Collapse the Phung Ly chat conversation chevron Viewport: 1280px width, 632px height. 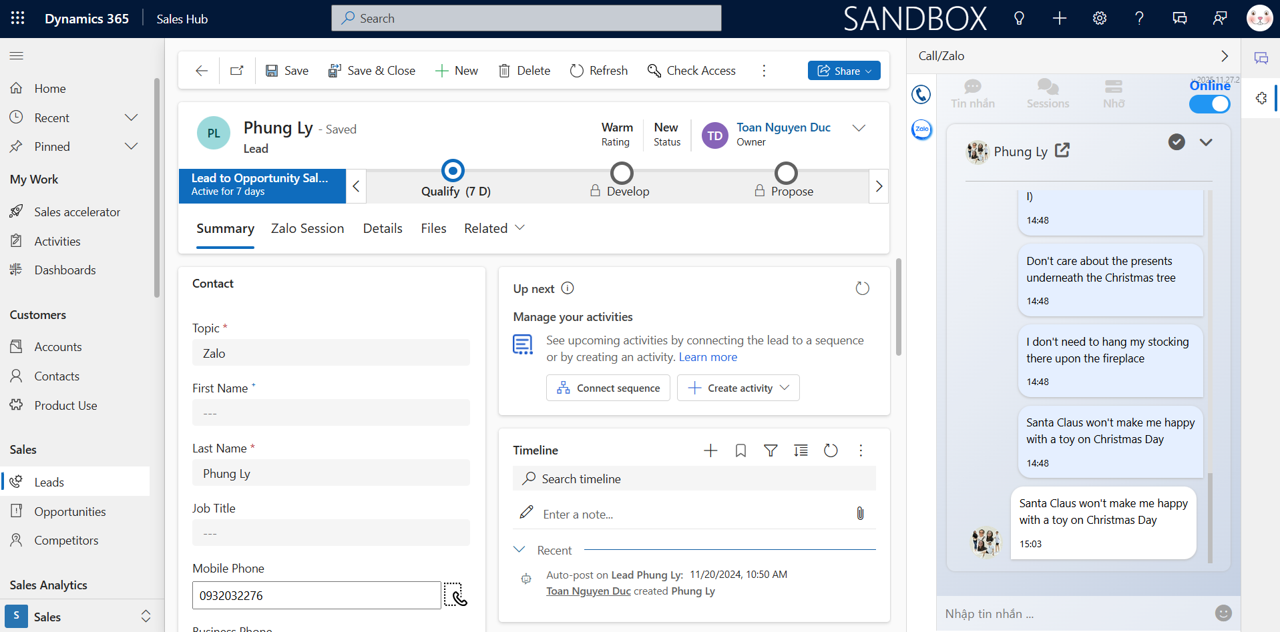click(1206, 142)
